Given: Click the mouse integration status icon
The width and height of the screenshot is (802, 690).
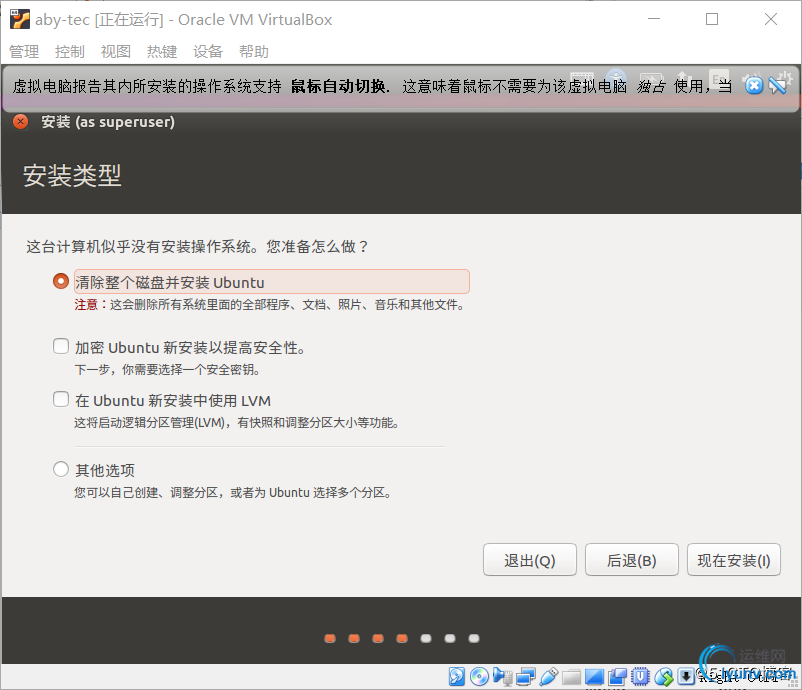Looking at the screenshot, I should (663, 676).
